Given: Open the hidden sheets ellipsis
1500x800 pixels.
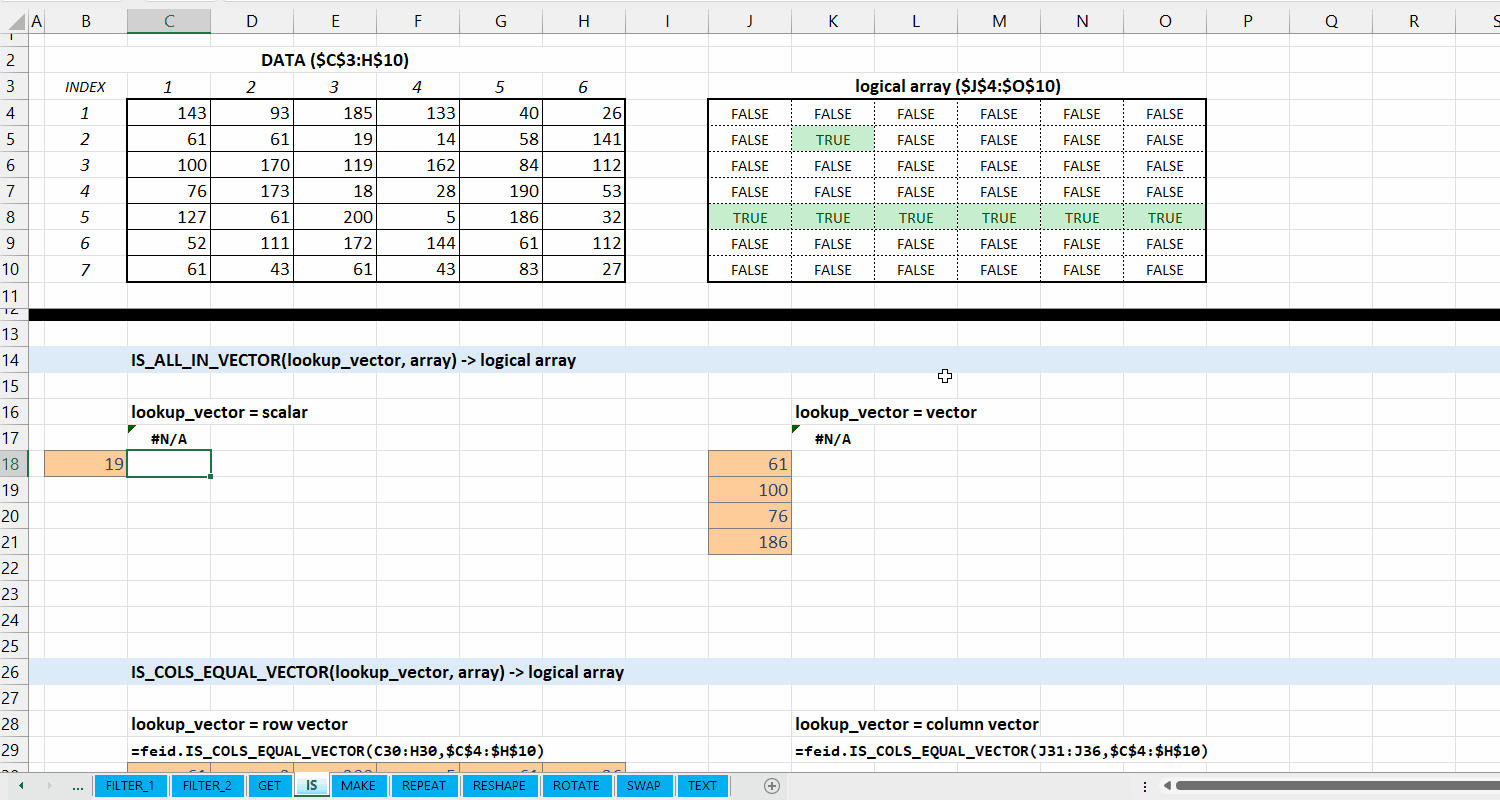Looking at the screenshot, I should [78, 786].
